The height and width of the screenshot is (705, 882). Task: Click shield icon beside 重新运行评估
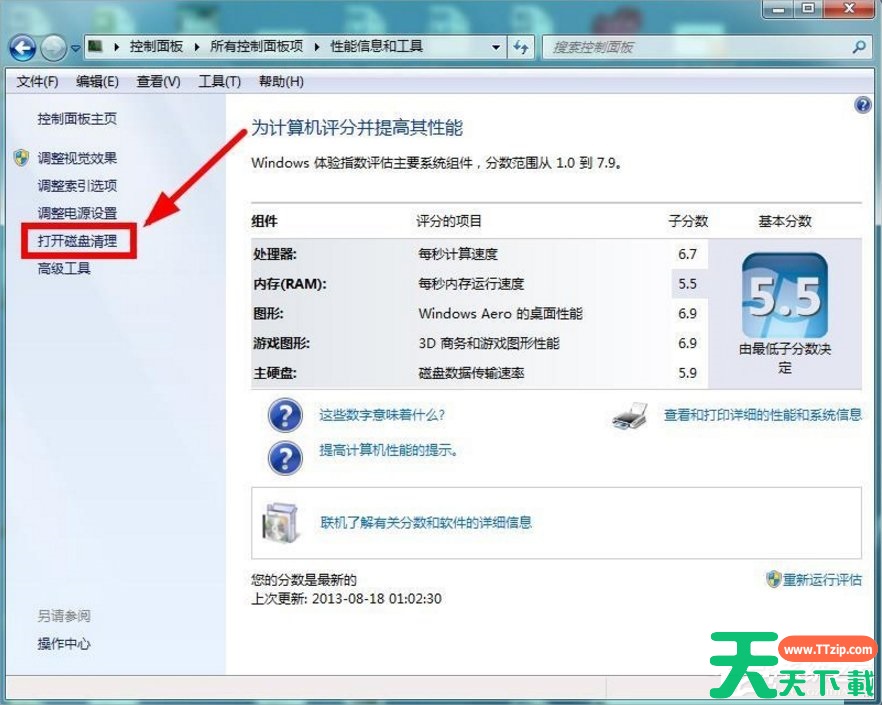point(773,579)
